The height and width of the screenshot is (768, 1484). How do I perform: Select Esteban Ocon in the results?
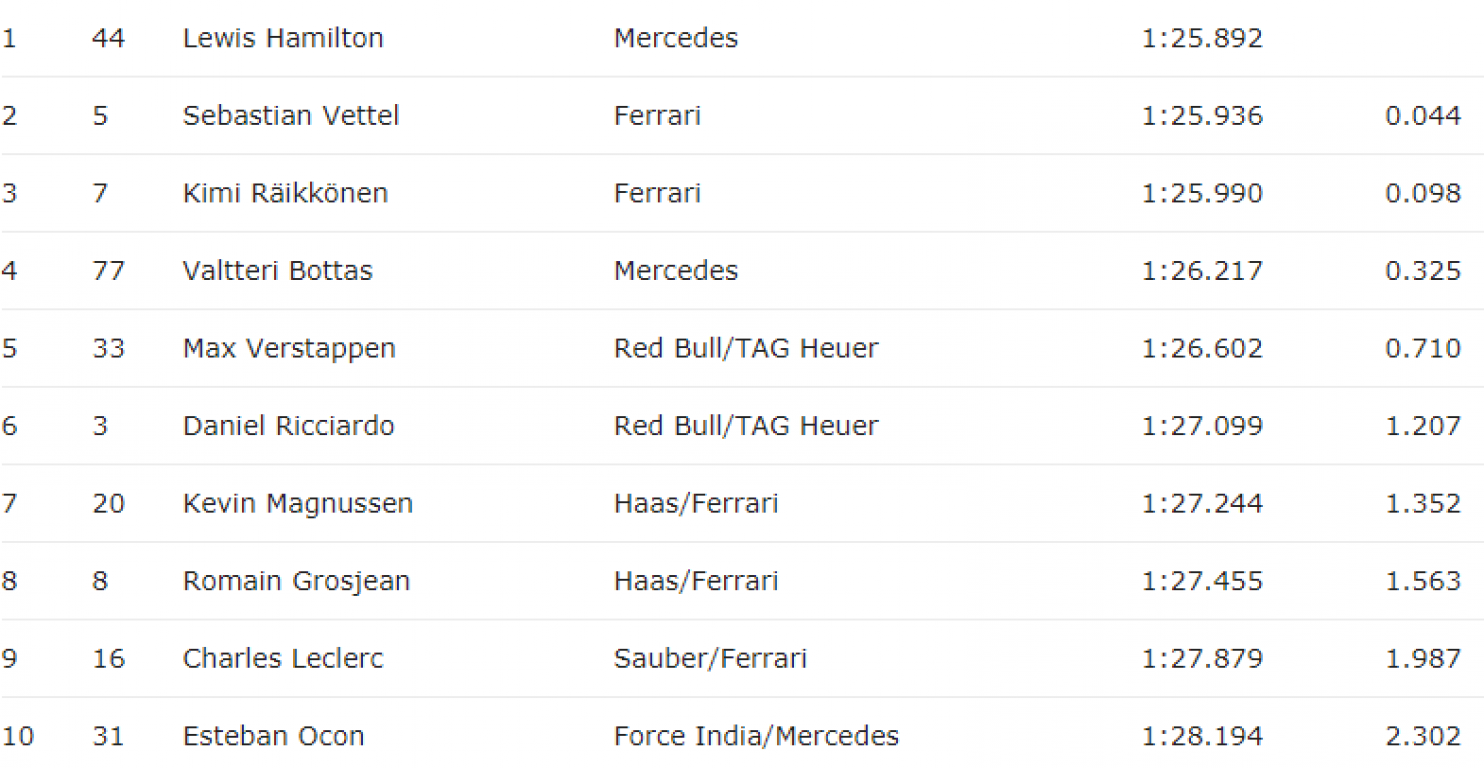[273, 737]
